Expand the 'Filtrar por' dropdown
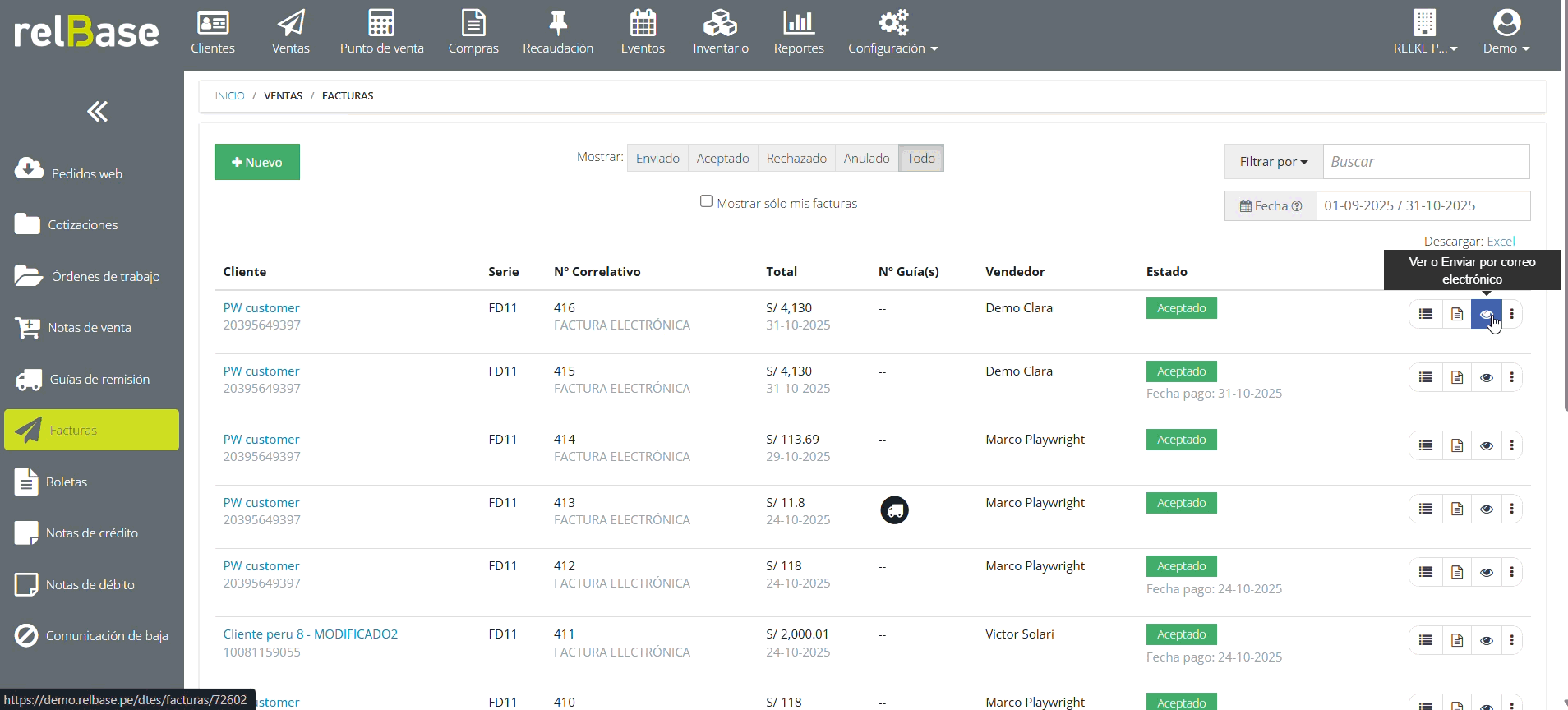This screenshot has height=710, width=1568. click(1273, 162)
